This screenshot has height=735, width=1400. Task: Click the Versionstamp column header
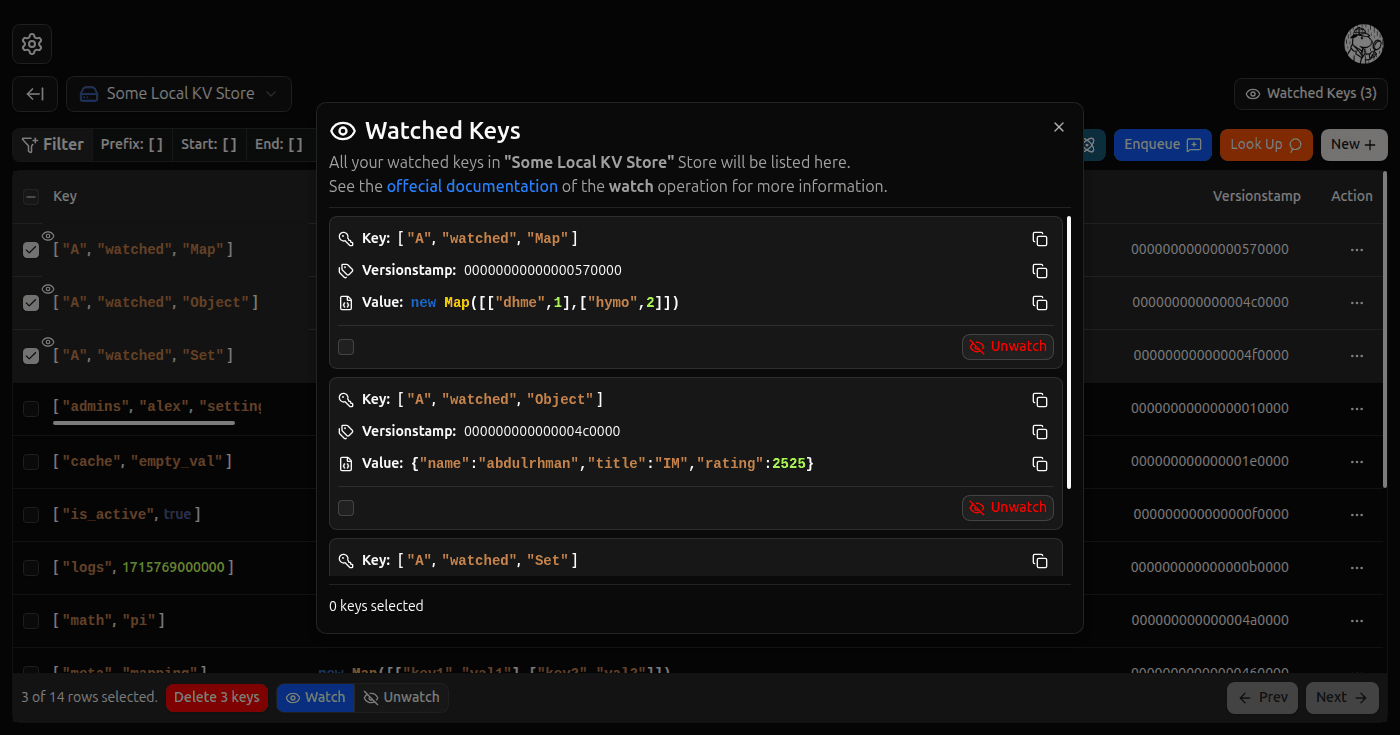click(x=1256, y=197)
